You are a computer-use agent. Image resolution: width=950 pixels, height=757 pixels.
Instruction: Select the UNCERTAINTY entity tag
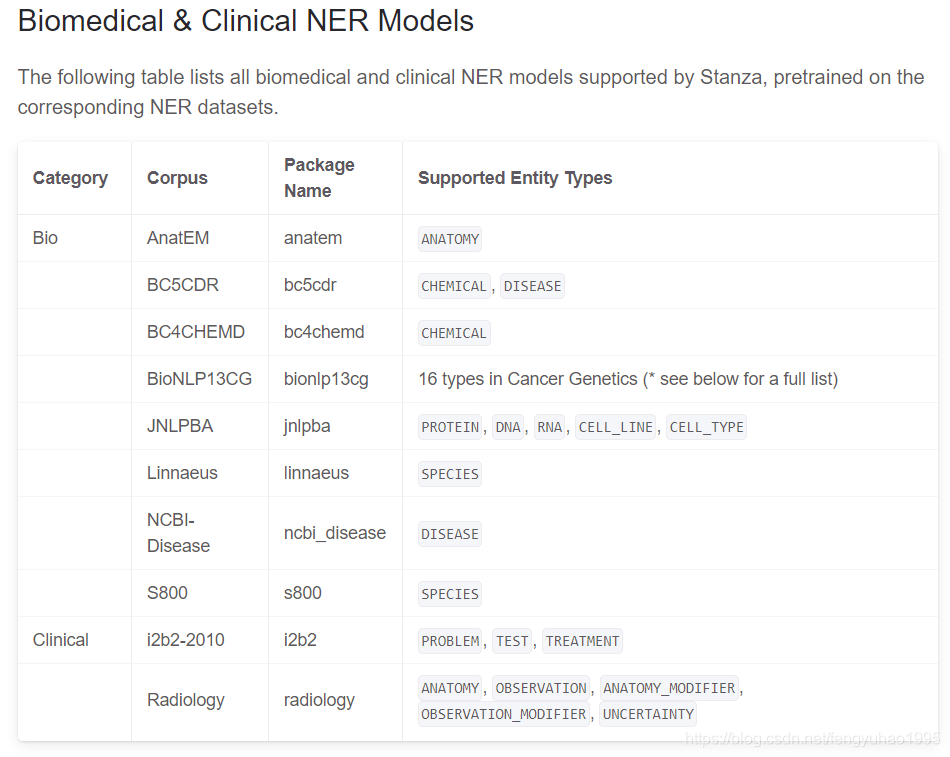click(648, 714)
